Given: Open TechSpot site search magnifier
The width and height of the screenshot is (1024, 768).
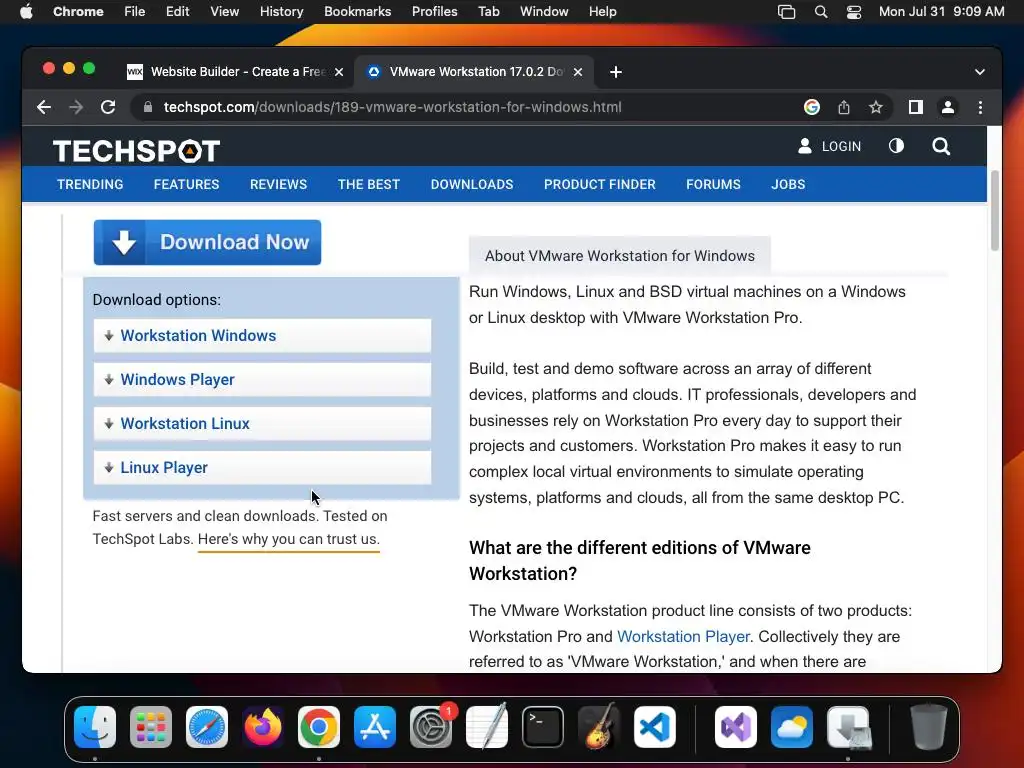Looking at the screenshot, I should click(x=940, y=146).
